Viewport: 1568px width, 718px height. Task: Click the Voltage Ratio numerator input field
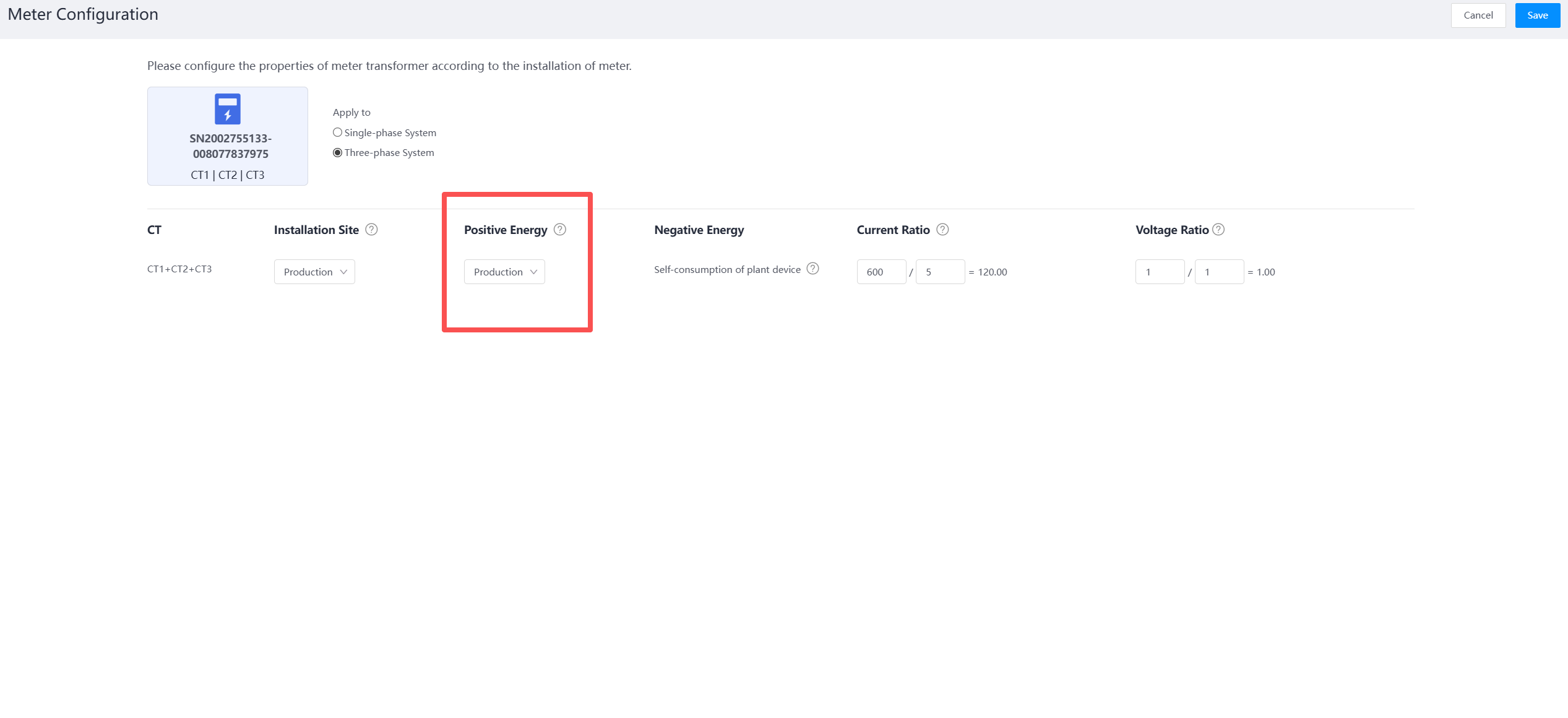coord(1160,272)
